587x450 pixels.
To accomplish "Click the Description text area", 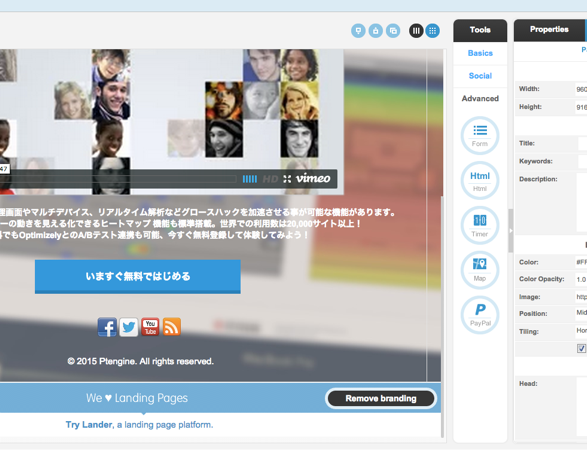I will [581, 202].
